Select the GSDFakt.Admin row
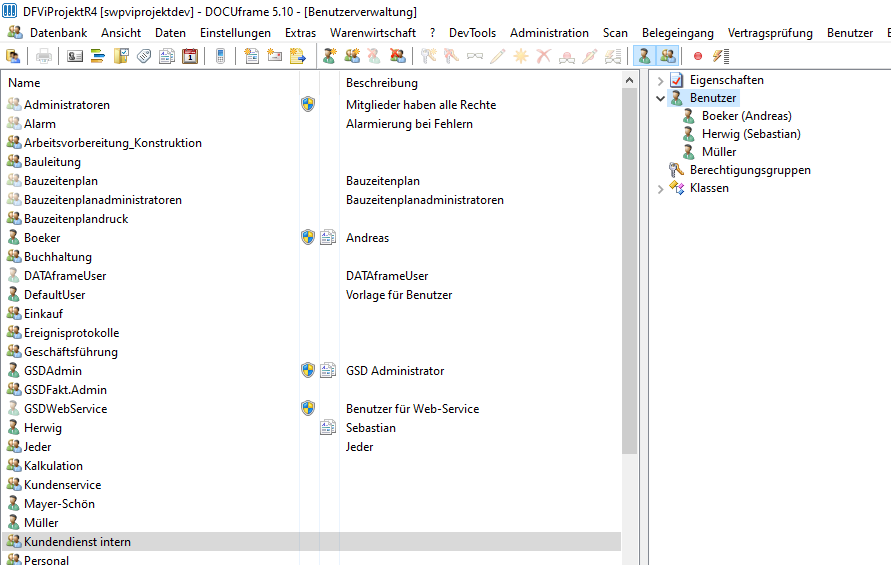 pyautogui.click(x=311, y=389)
